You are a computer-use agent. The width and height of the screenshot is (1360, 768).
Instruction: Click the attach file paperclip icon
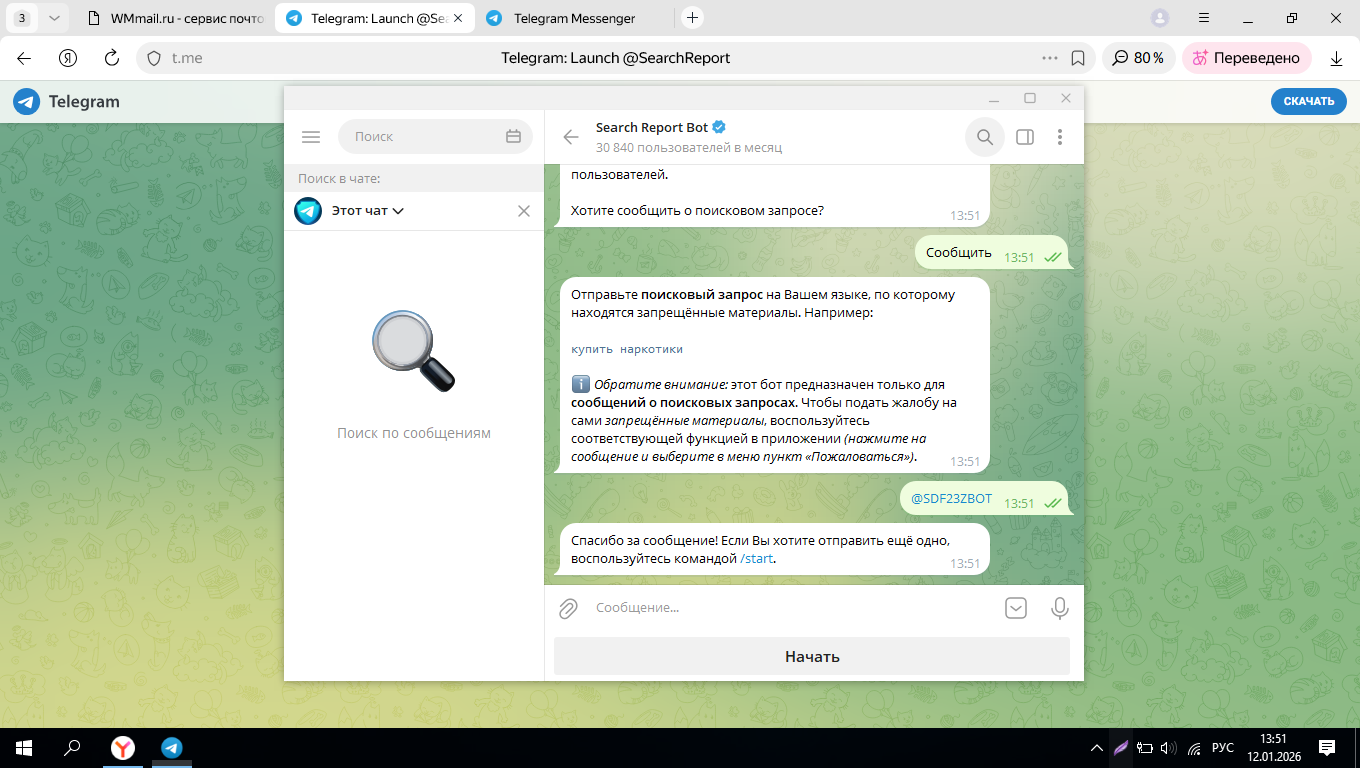pos(568,608)
